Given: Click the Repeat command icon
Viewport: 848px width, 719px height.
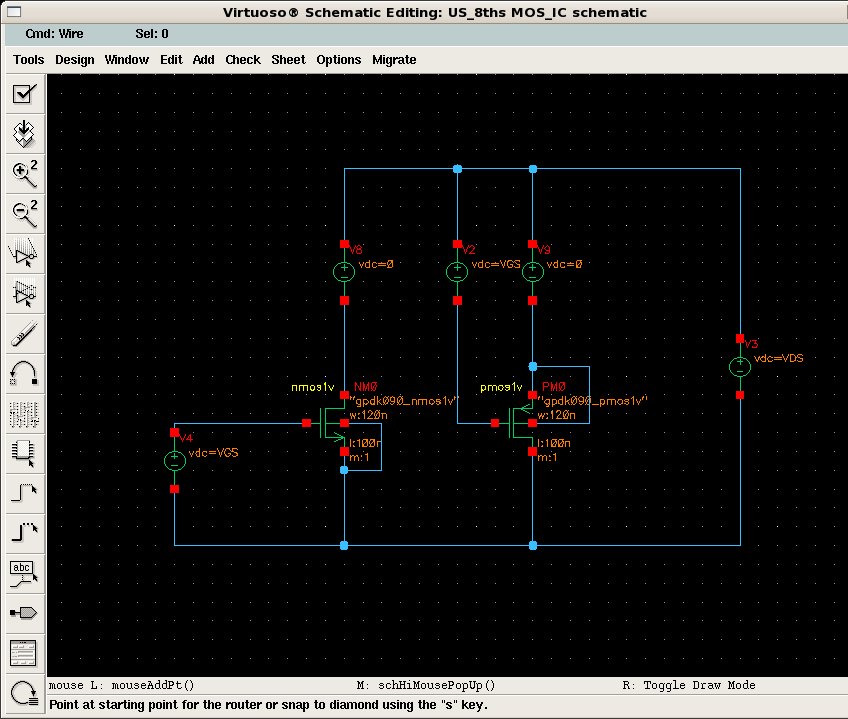Looking at the screenshot, I should pyautogui.click(x=24, y=694).
